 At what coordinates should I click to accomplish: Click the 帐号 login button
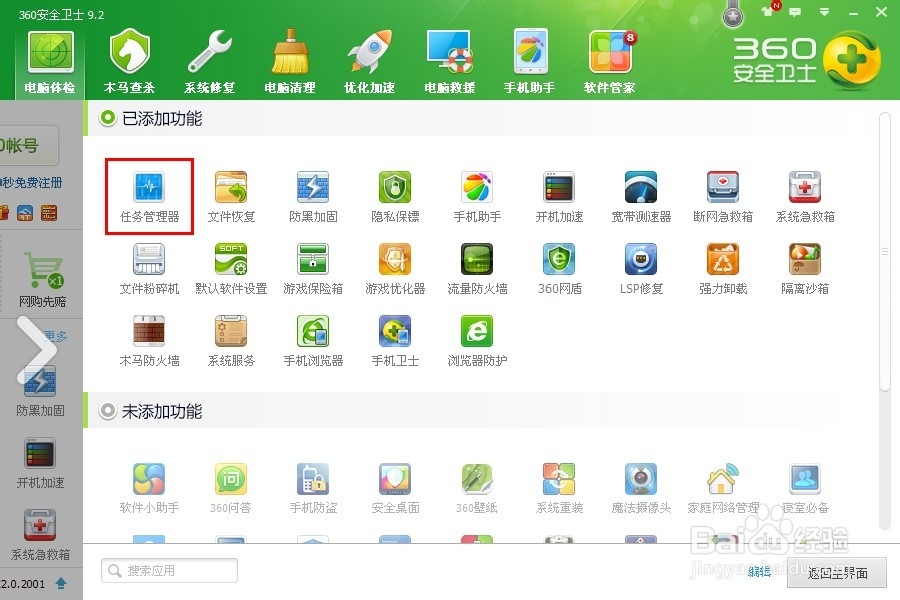pyautogui.click(x=28, y=146)
